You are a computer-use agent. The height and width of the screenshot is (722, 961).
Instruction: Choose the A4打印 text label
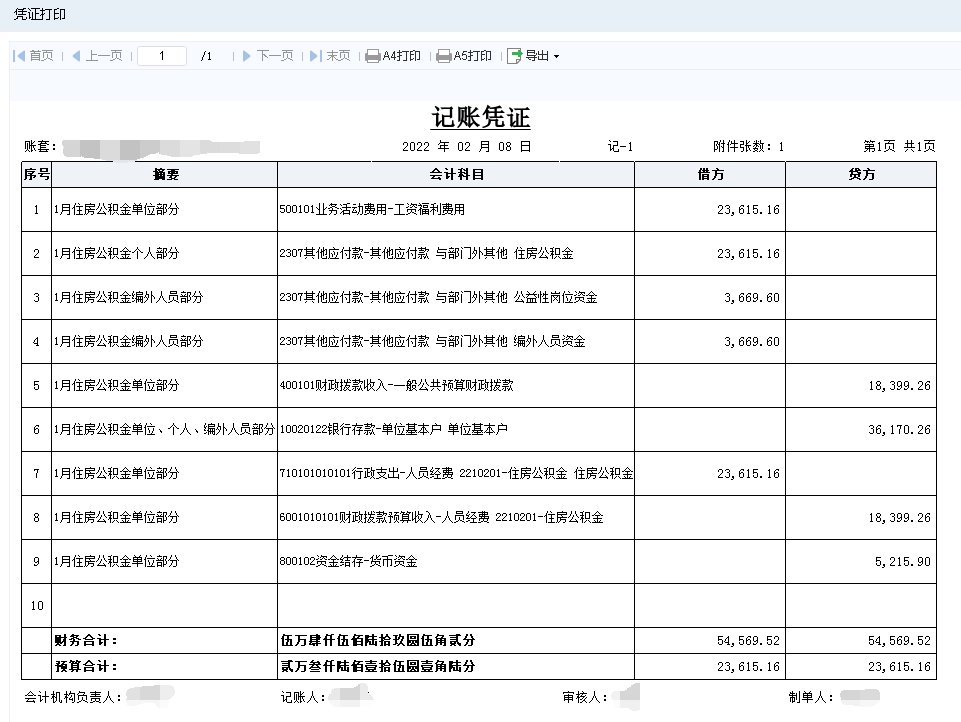[x=401, y=56]
